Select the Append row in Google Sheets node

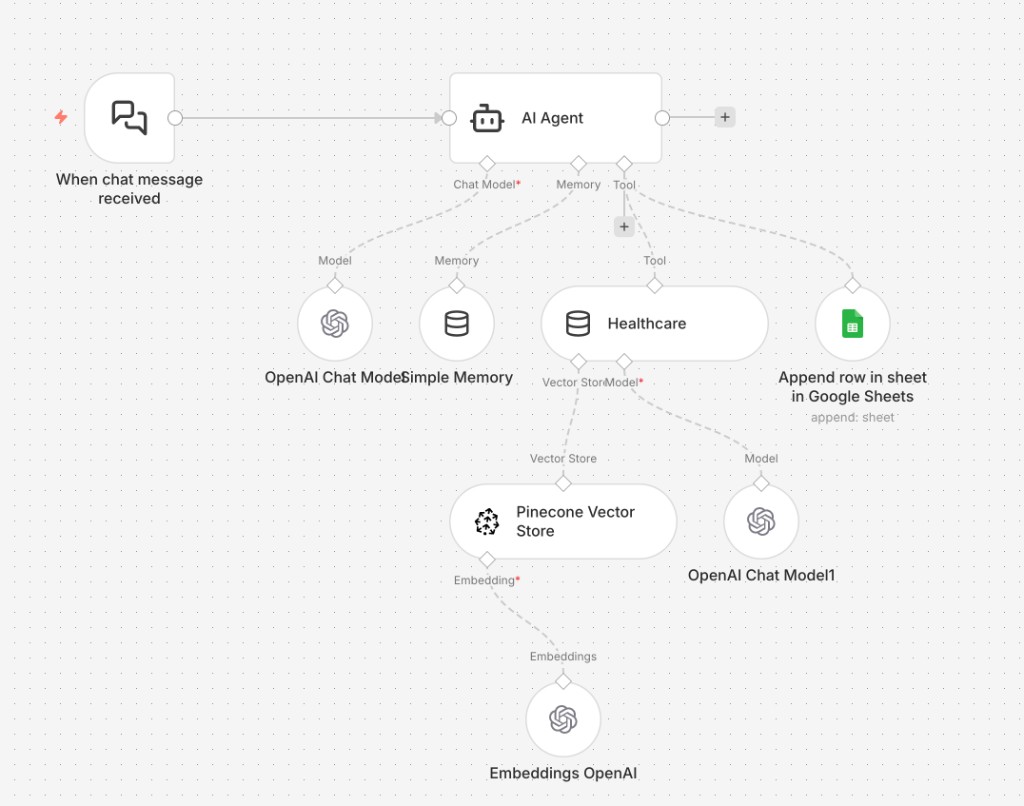click(x=851, y=322)
